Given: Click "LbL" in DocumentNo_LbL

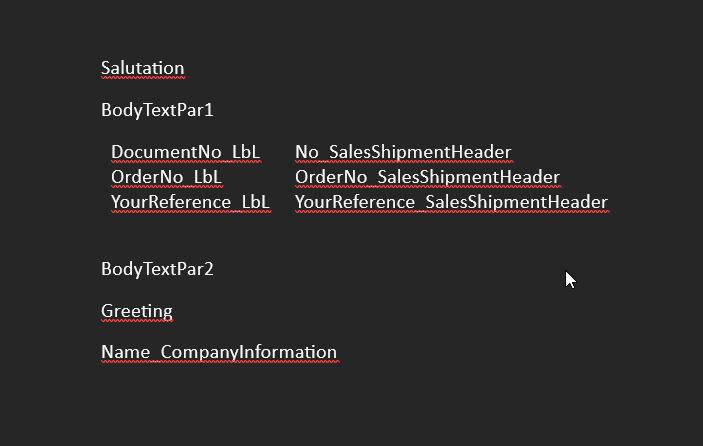Looking at the screenshot, I should 246,152.
